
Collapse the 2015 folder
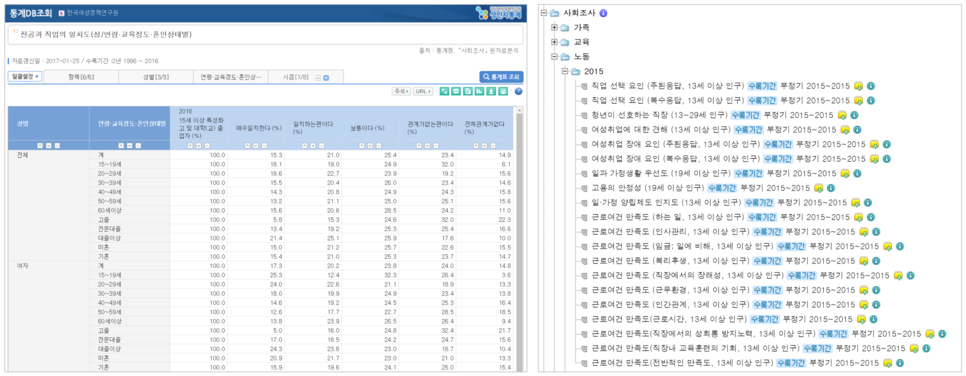pyautogui.click(x=564, y=72)
